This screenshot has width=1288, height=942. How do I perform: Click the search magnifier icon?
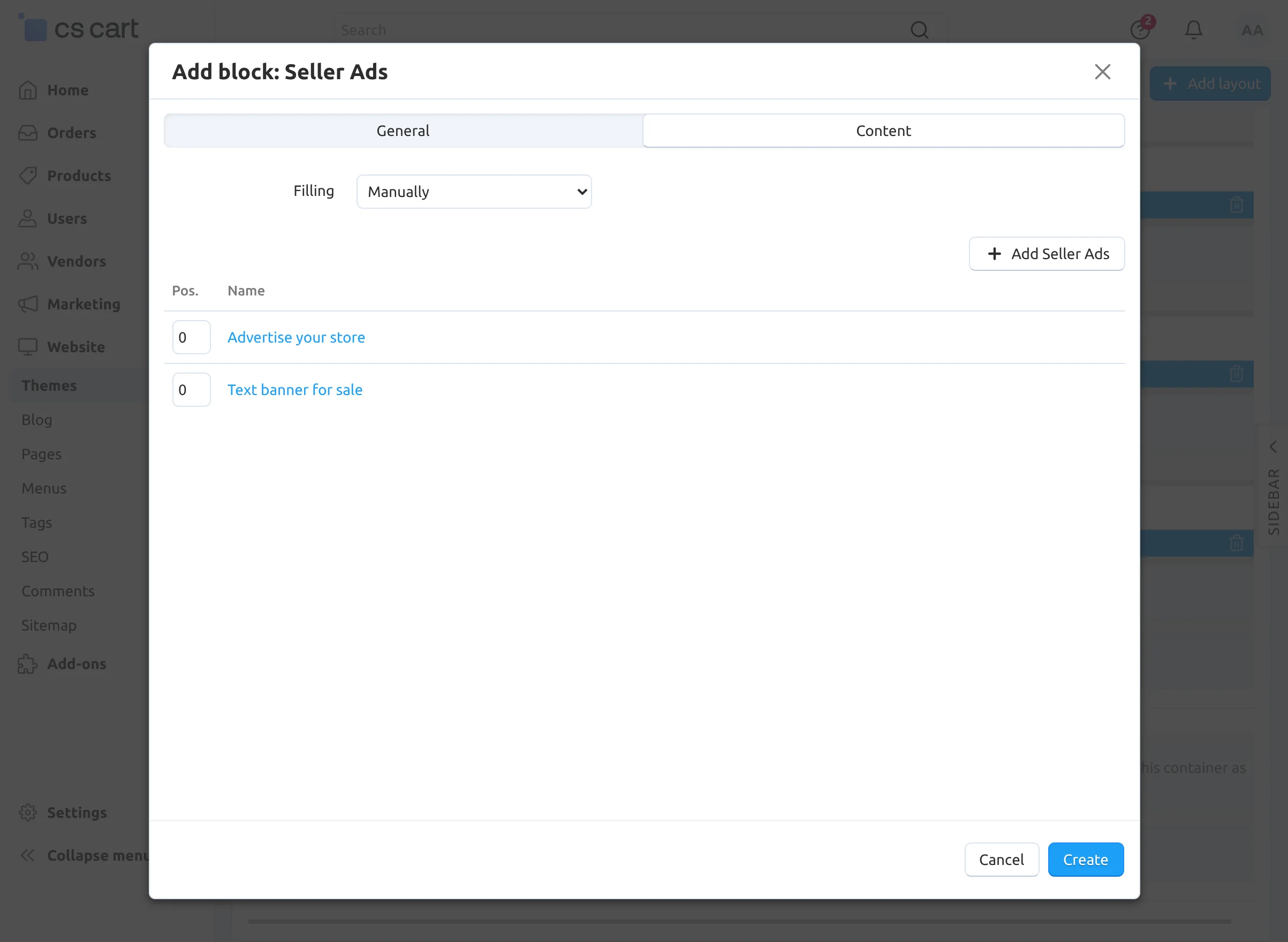pyautogui.click(x=919, y=29)
